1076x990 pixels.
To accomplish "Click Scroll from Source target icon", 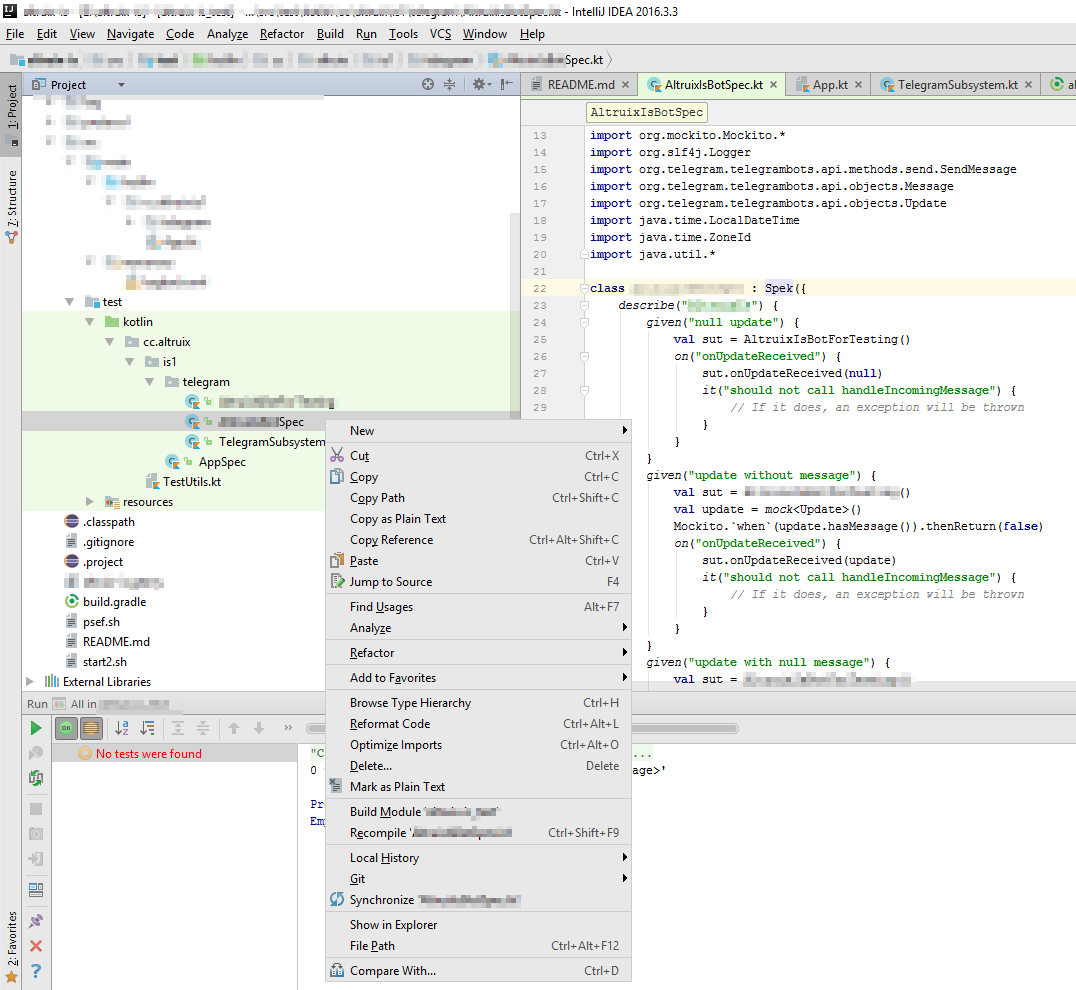I will click(428, 85).
